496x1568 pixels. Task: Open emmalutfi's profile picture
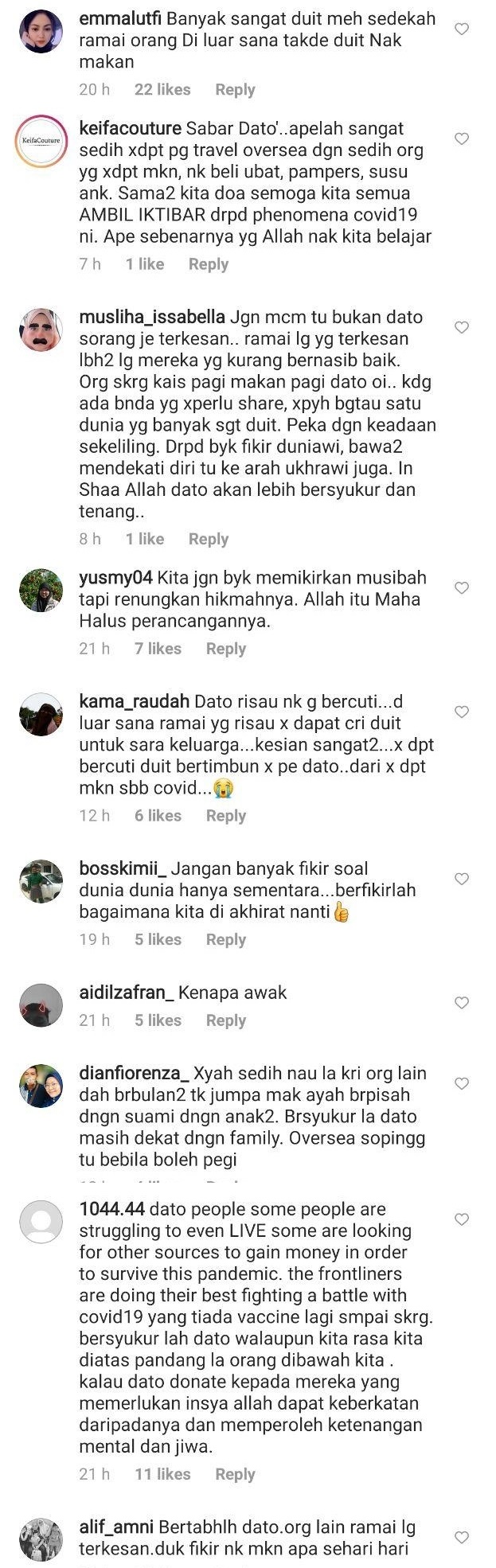(x=41, y=32)
